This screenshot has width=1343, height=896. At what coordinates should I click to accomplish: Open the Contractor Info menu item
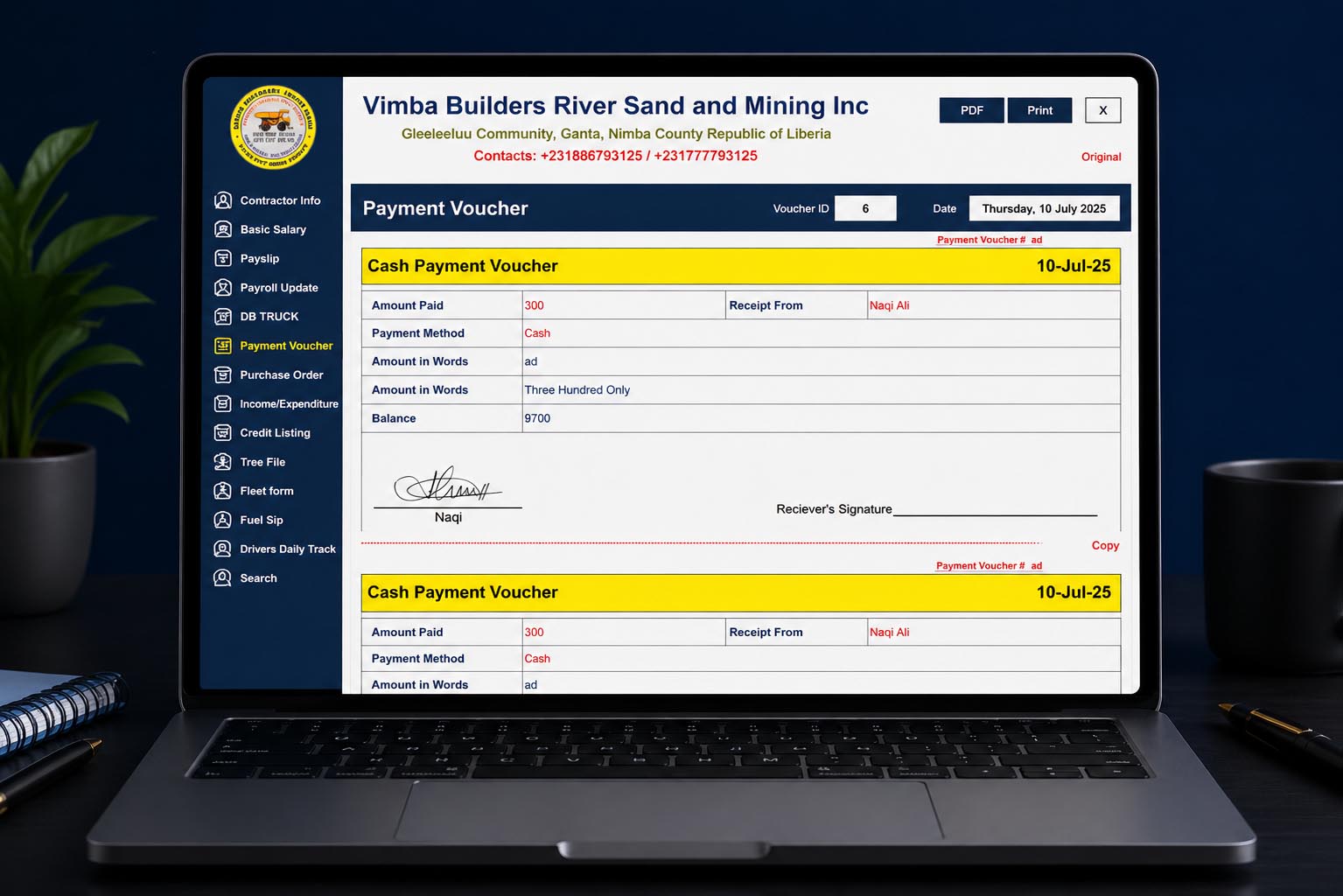point(280,200)
